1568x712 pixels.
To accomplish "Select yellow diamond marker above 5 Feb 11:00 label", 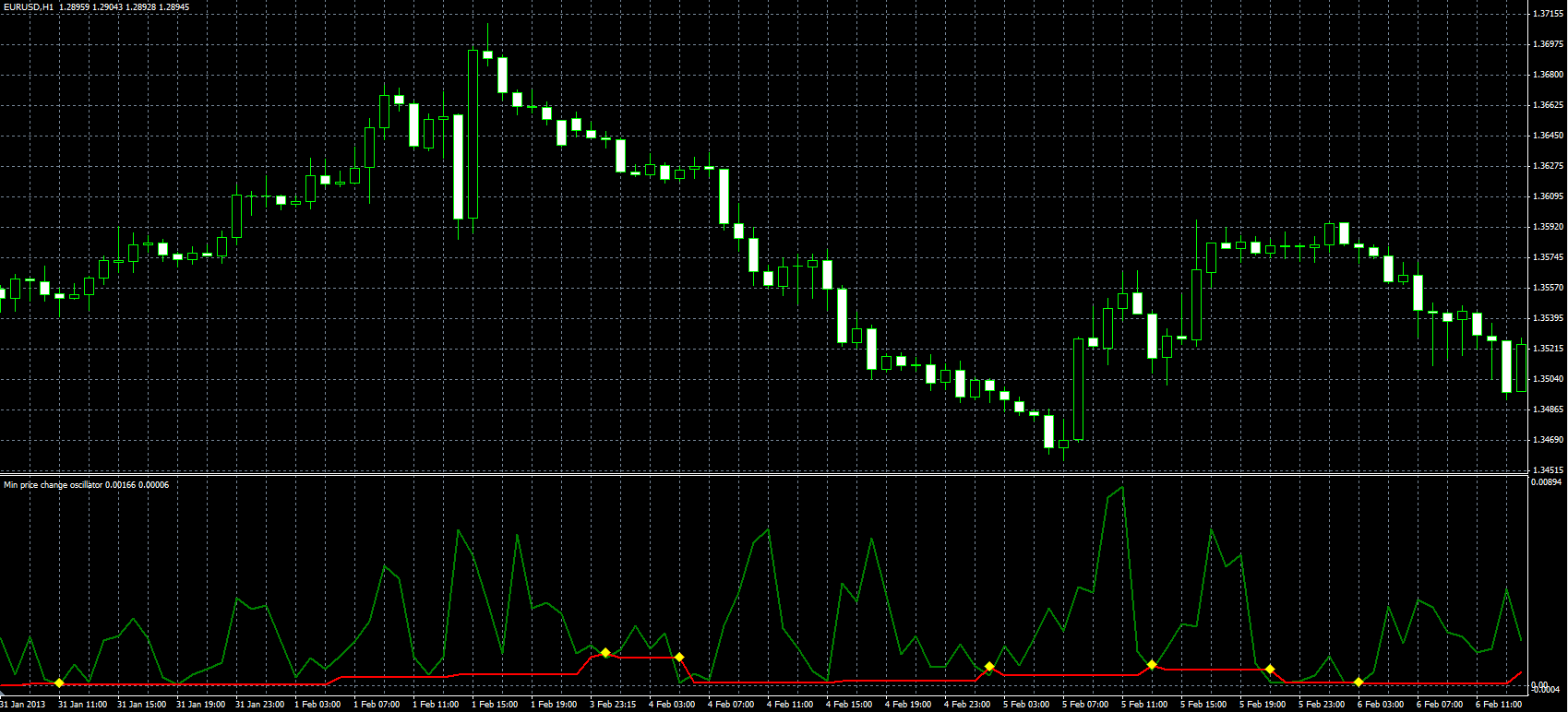I will tap(1152, 664).
